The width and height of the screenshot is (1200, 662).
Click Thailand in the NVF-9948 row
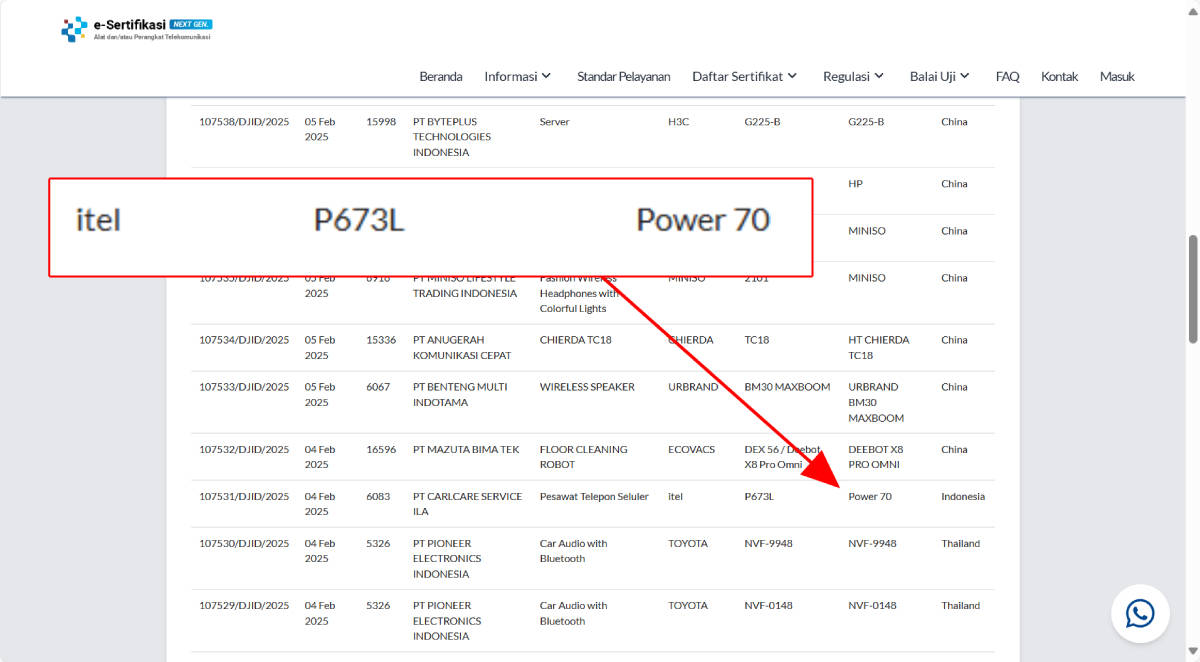pos(961,544)
